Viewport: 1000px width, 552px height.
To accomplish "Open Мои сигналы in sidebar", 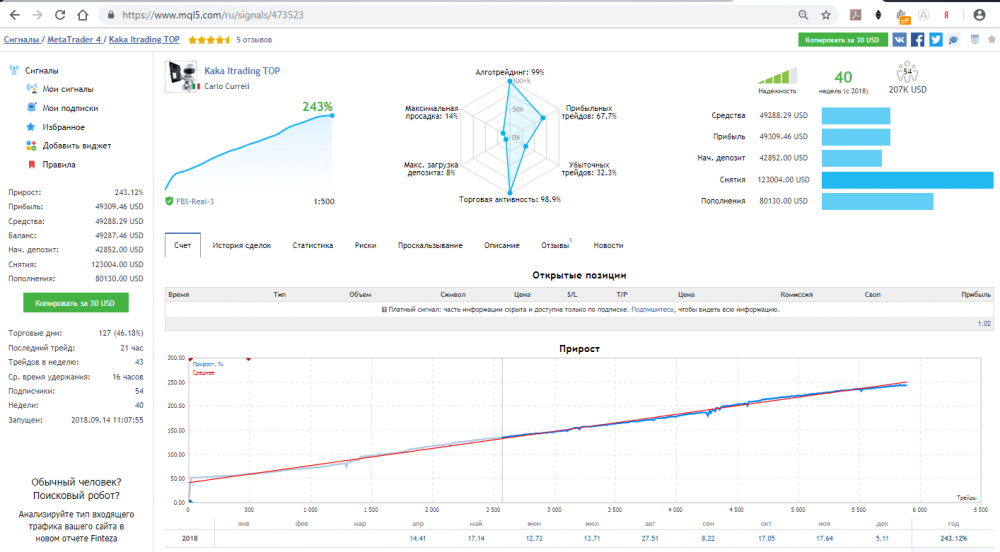I will coord(68,89).
